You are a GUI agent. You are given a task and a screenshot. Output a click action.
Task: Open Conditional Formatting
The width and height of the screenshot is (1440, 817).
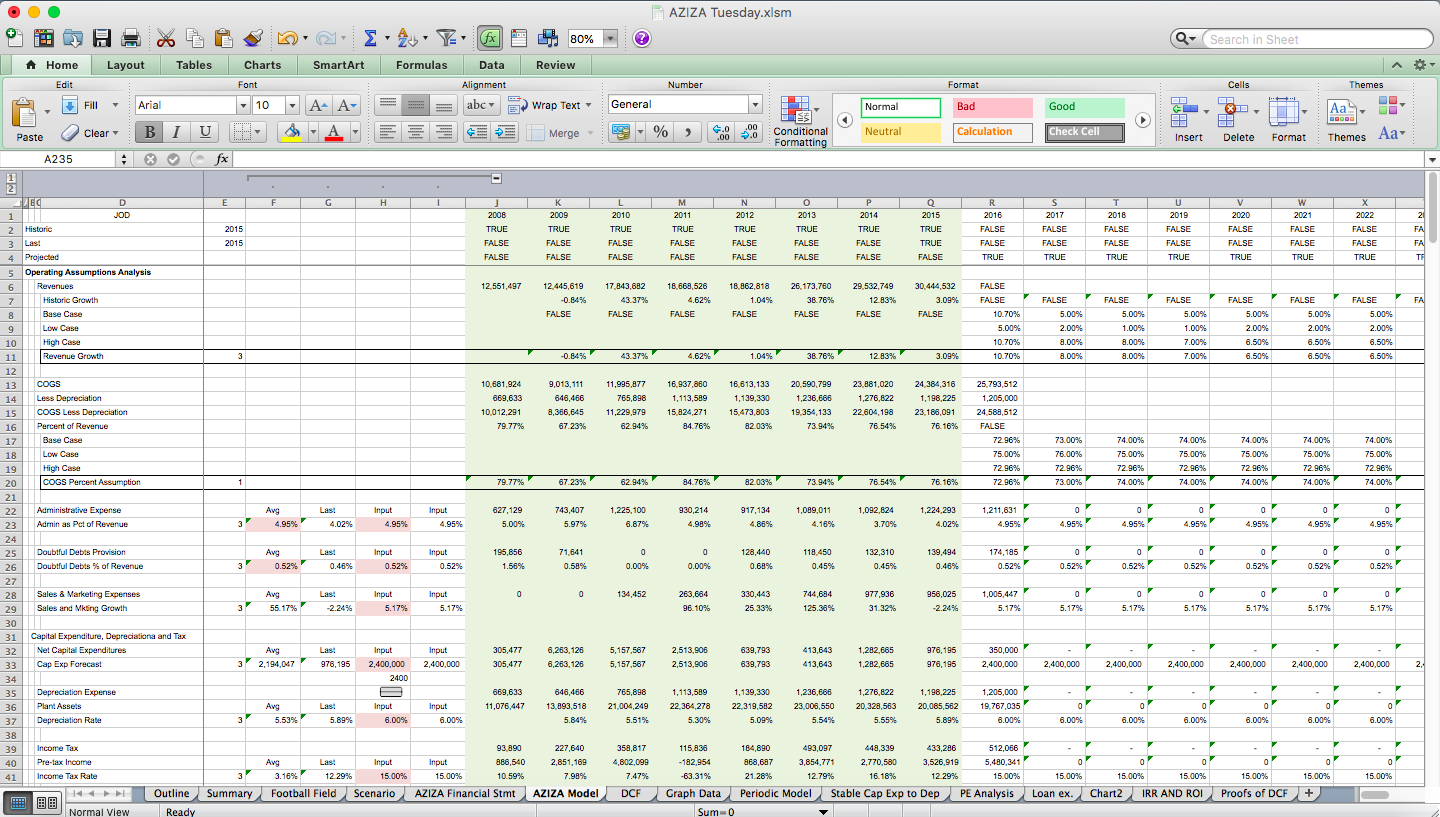coord(800,122)
